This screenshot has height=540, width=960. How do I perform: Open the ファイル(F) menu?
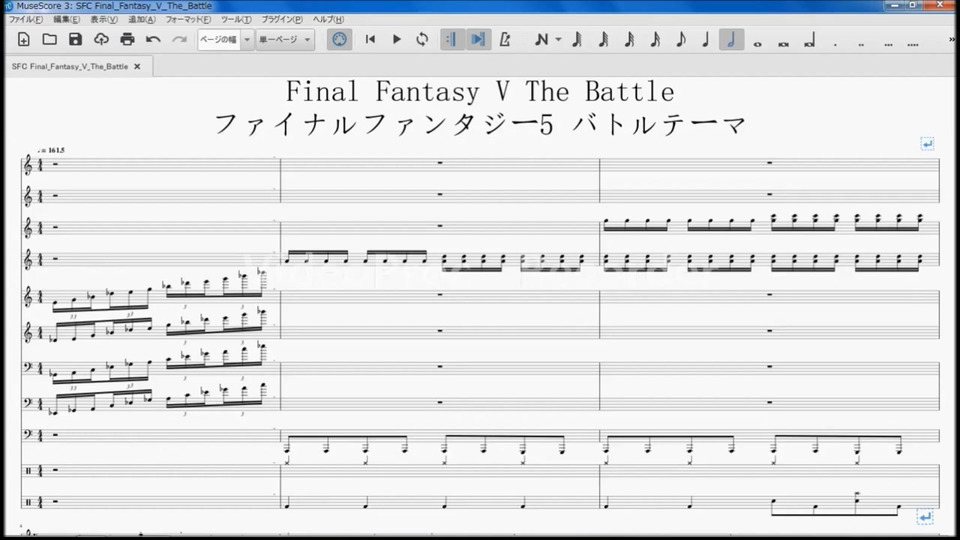[x=25, y=20]
